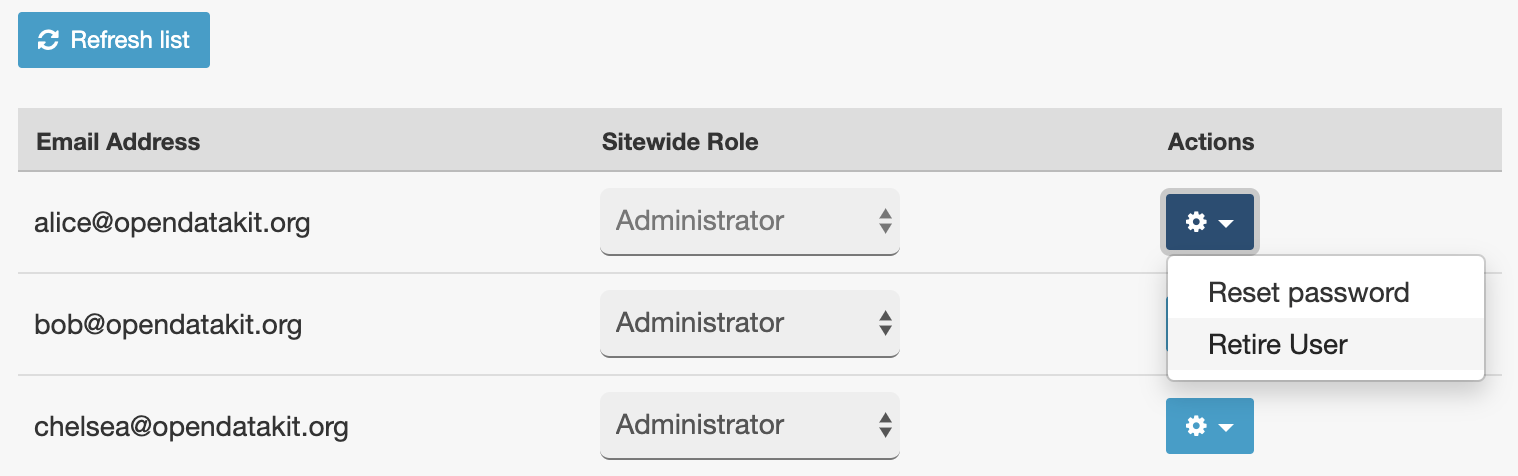Click the circular arrows refresh icon
The height and width of the screenshot is (476, 1518).
[x=47, y=40]
